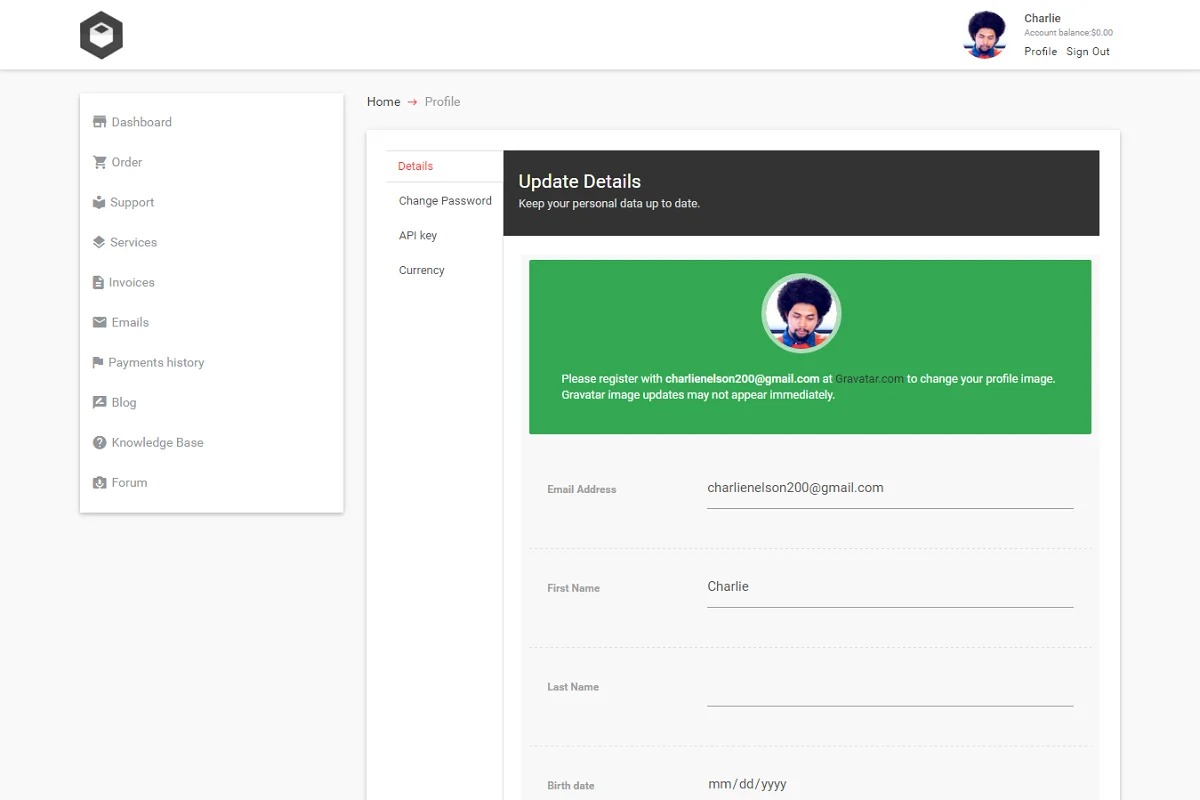Switch to the Change Password tab

(445, 201)
